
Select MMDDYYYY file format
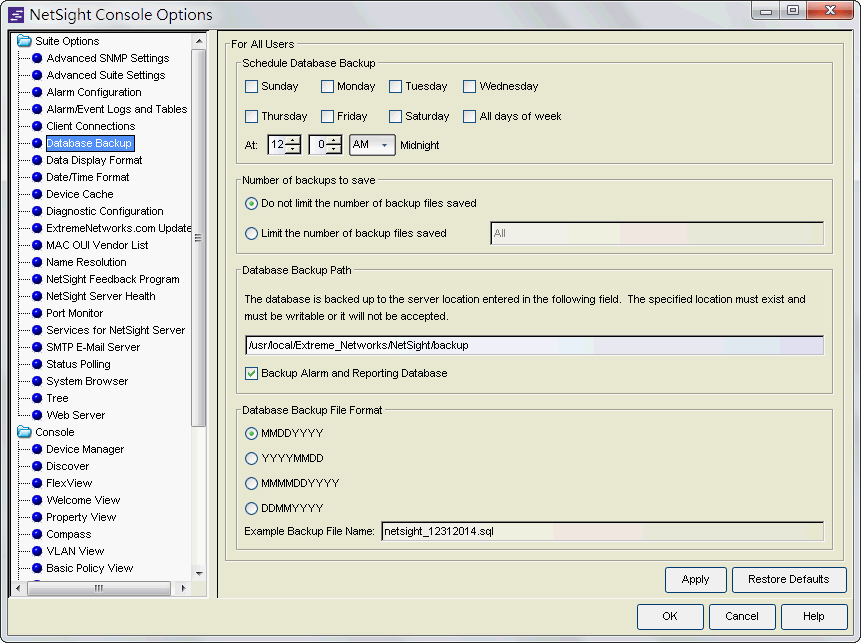pyautogui.click(x=251, y=434)
